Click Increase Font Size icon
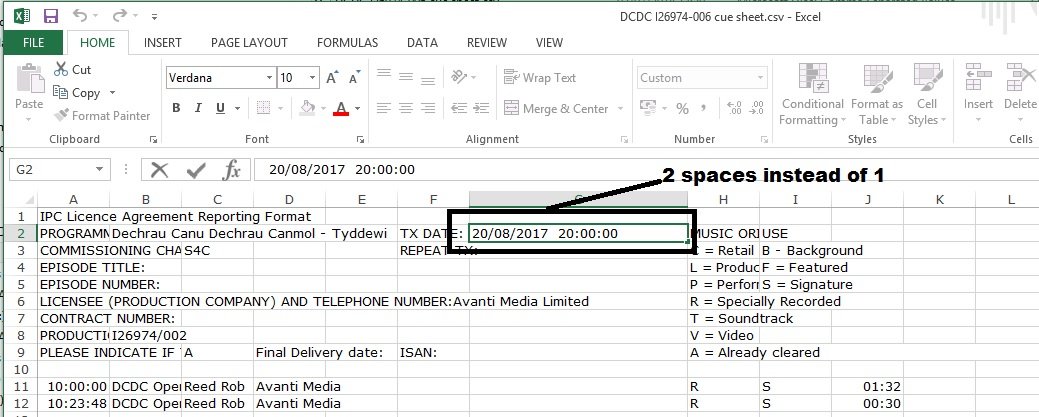The width and height of the screenshot is (1039, 417). point(333,78)
